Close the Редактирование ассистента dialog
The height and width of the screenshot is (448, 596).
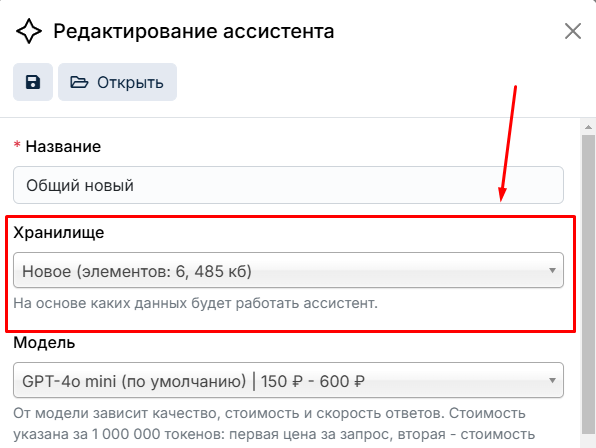click(573, 31)
